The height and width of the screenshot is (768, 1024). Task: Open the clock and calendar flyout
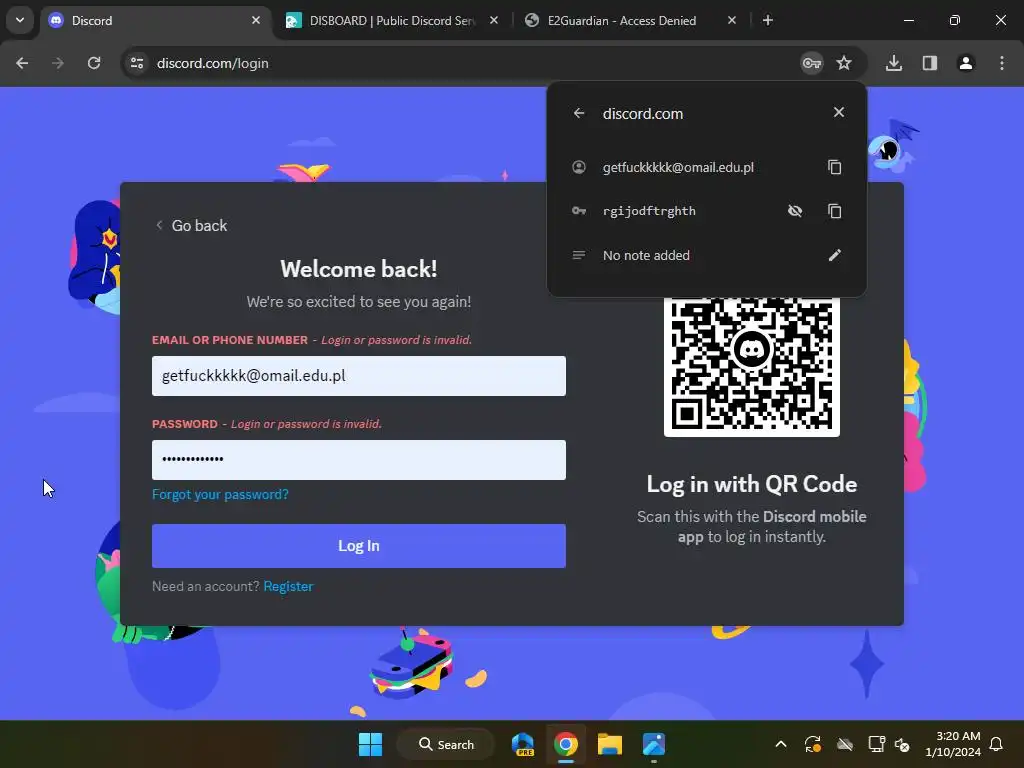pyautogui.click(x=953, y=744)
